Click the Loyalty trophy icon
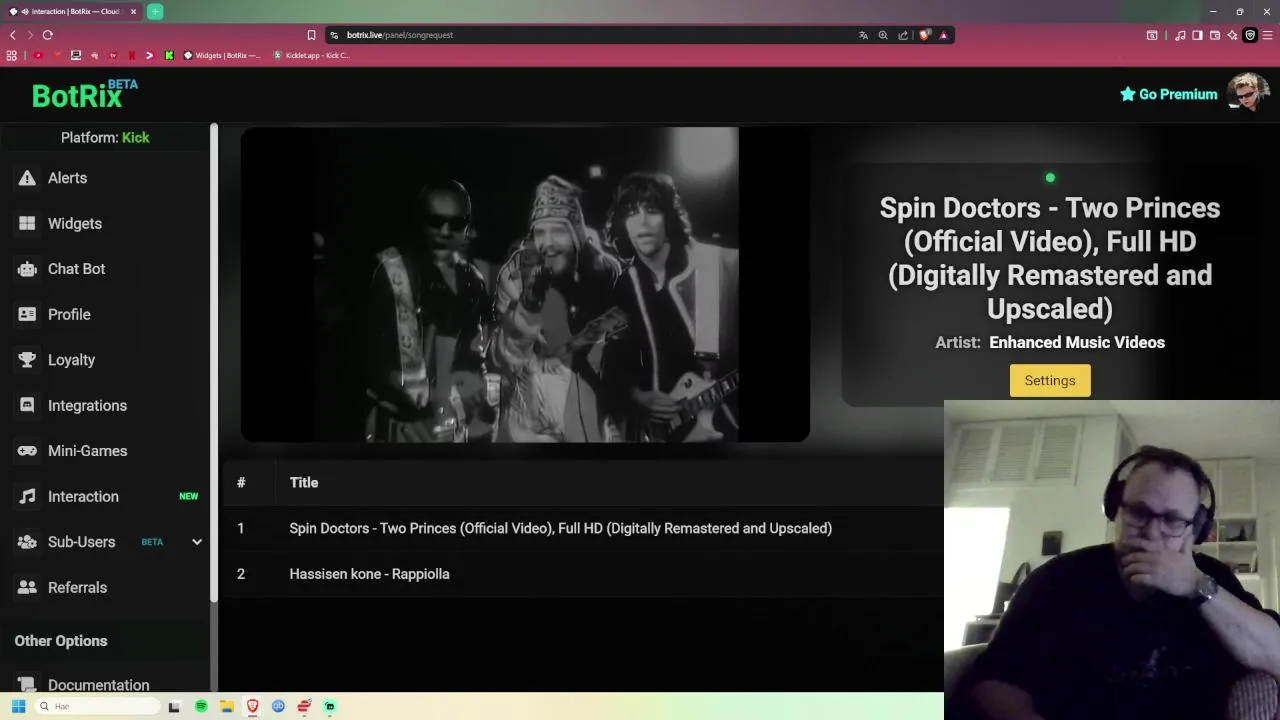The image size is (1280, 720). pyautogui.click(x=27, y=360)
